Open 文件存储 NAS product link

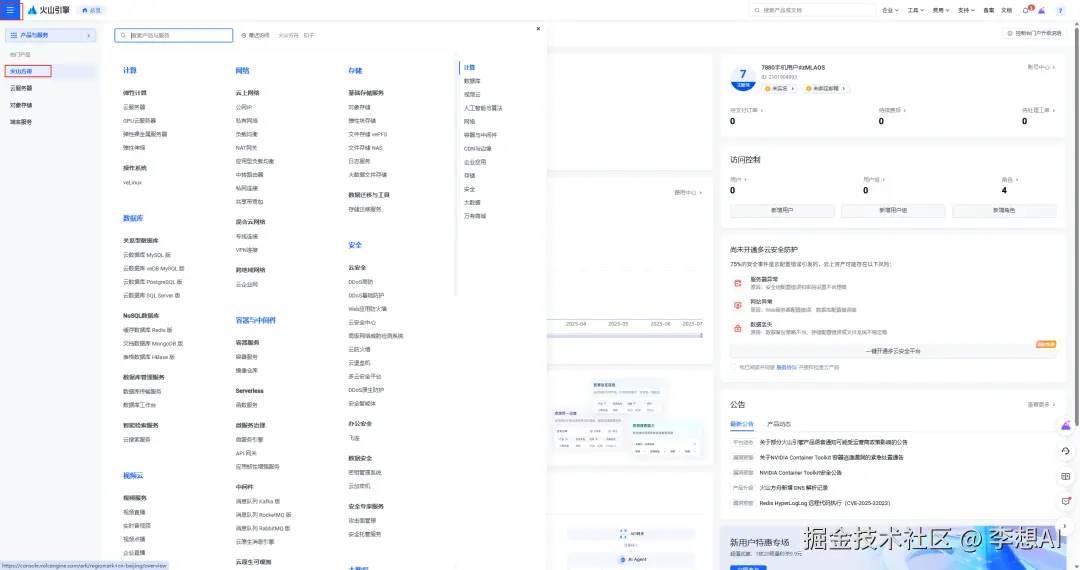(x=365, y=147)
